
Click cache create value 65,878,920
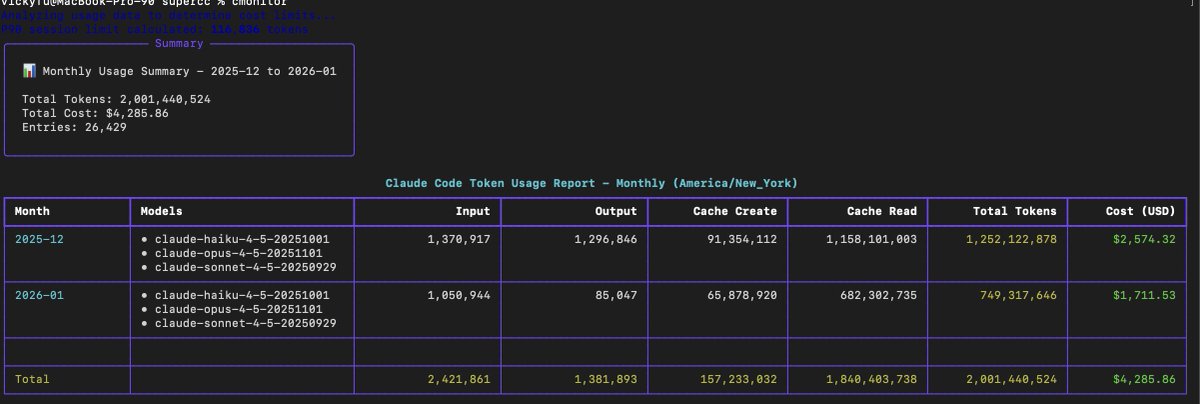(x=742, y=296)
